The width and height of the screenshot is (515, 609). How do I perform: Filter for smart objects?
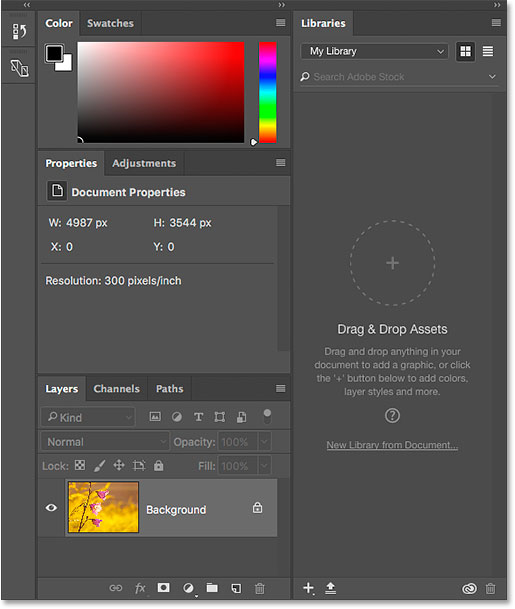[x=242, y=417]
